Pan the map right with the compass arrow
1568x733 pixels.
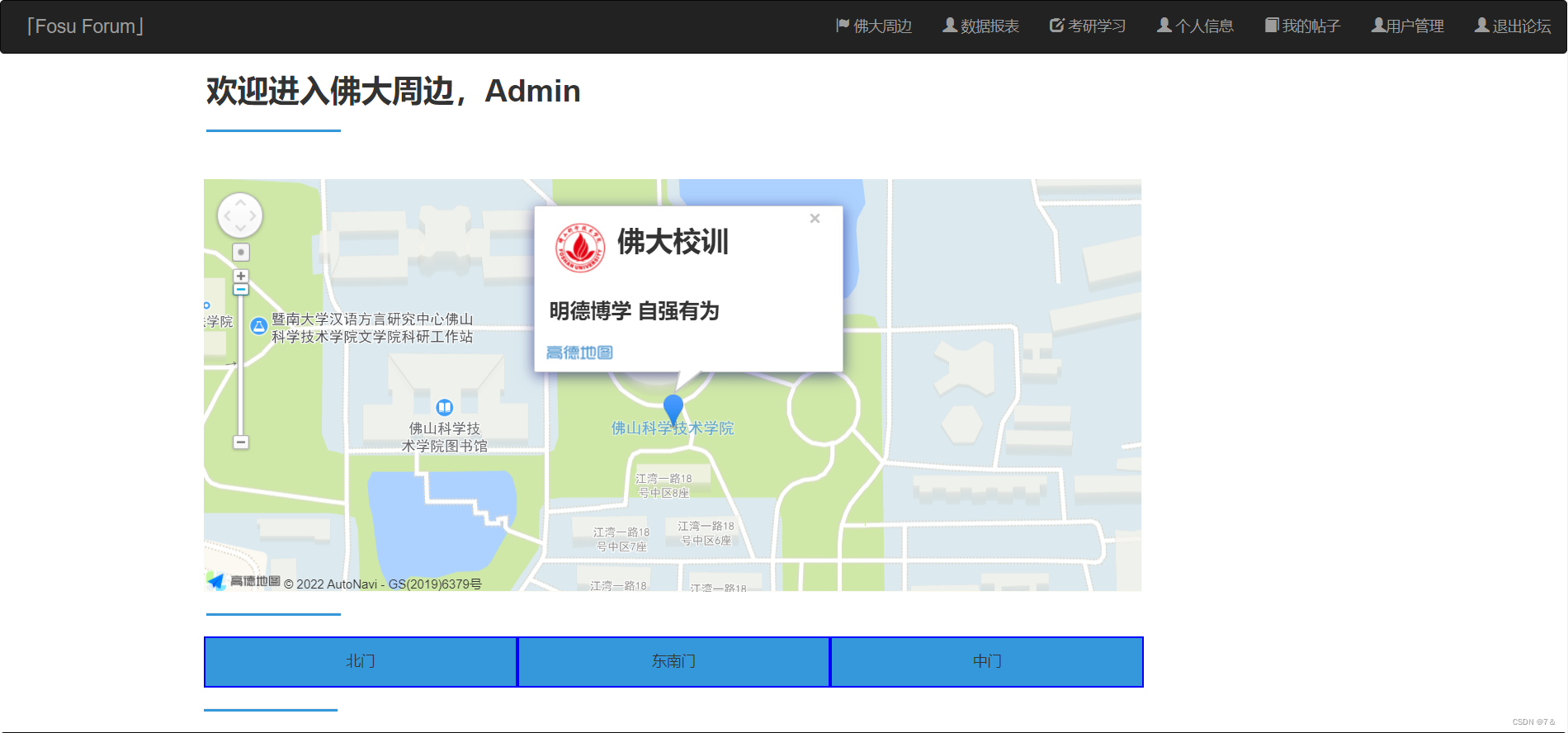253,215
